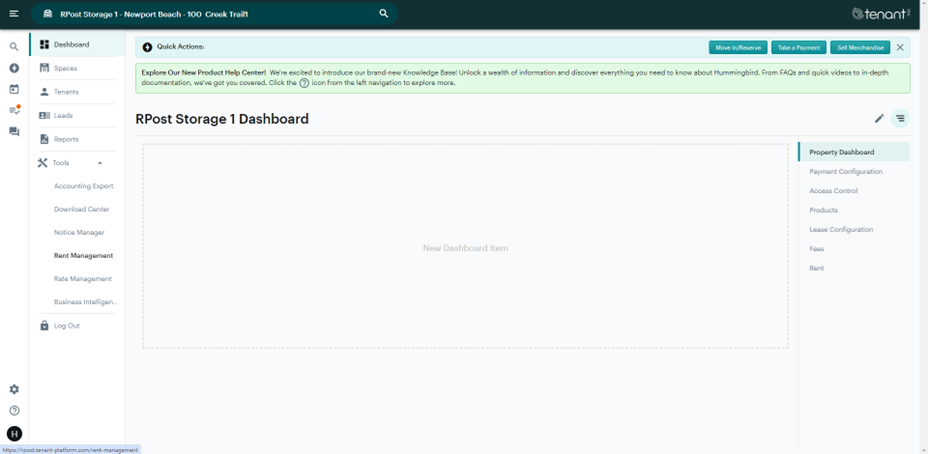Switch to Access Control section
The width and height of the screenshot is (928, 454).
[833, 191]
